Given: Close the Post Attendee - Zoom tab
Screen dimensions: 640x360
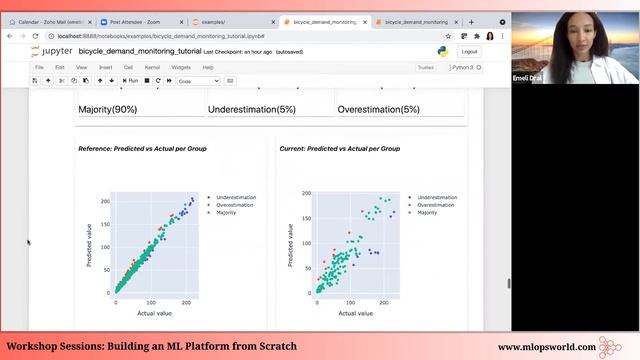Looking at the screenshot, I should click(x=181, y=22).
